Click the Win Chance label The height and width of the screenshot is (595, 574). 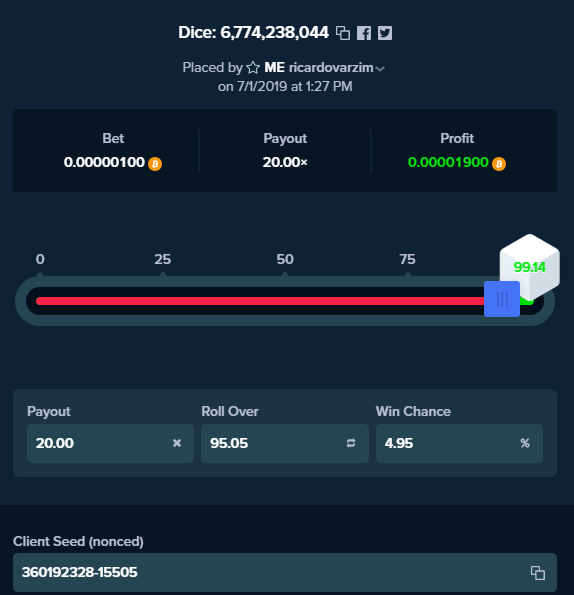click(413, 411)
